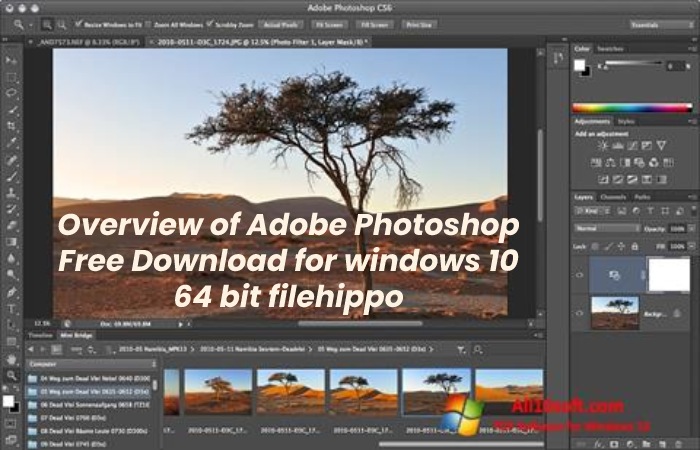
Task: Click foreground color swatch in Color panel
Action: (579, 65)
